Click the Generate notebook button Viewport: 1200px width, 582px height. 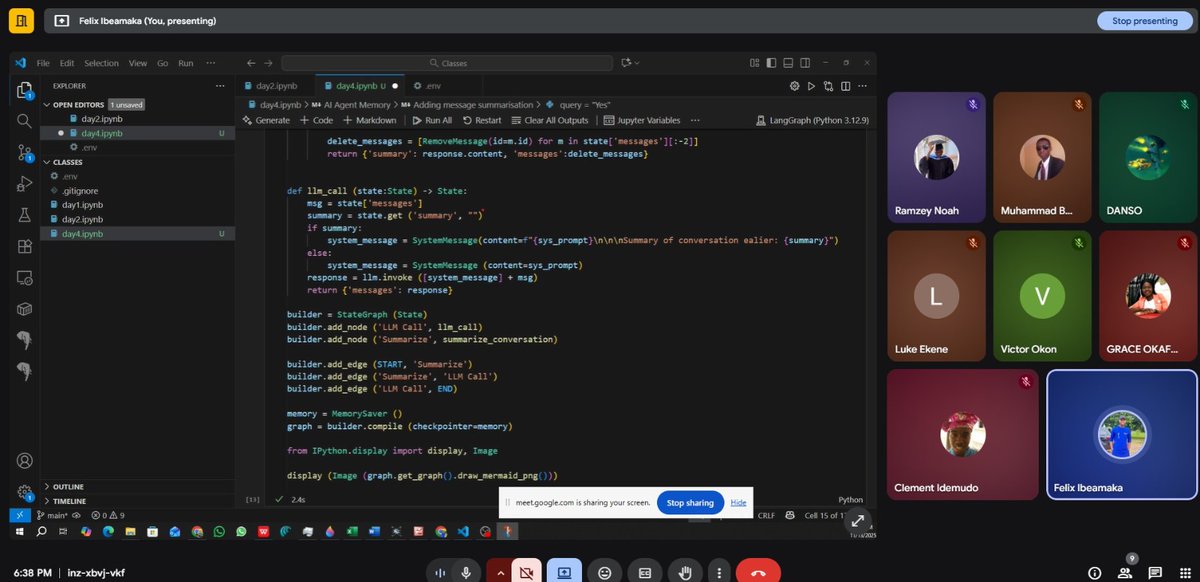point(266,120)
